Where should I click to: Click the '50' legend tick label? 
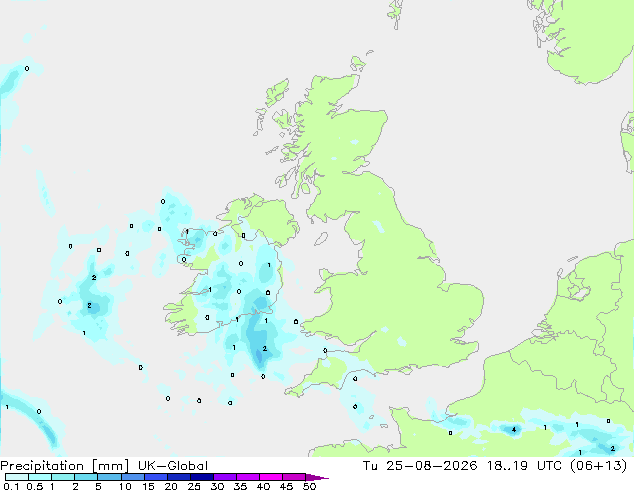(309, 486)
